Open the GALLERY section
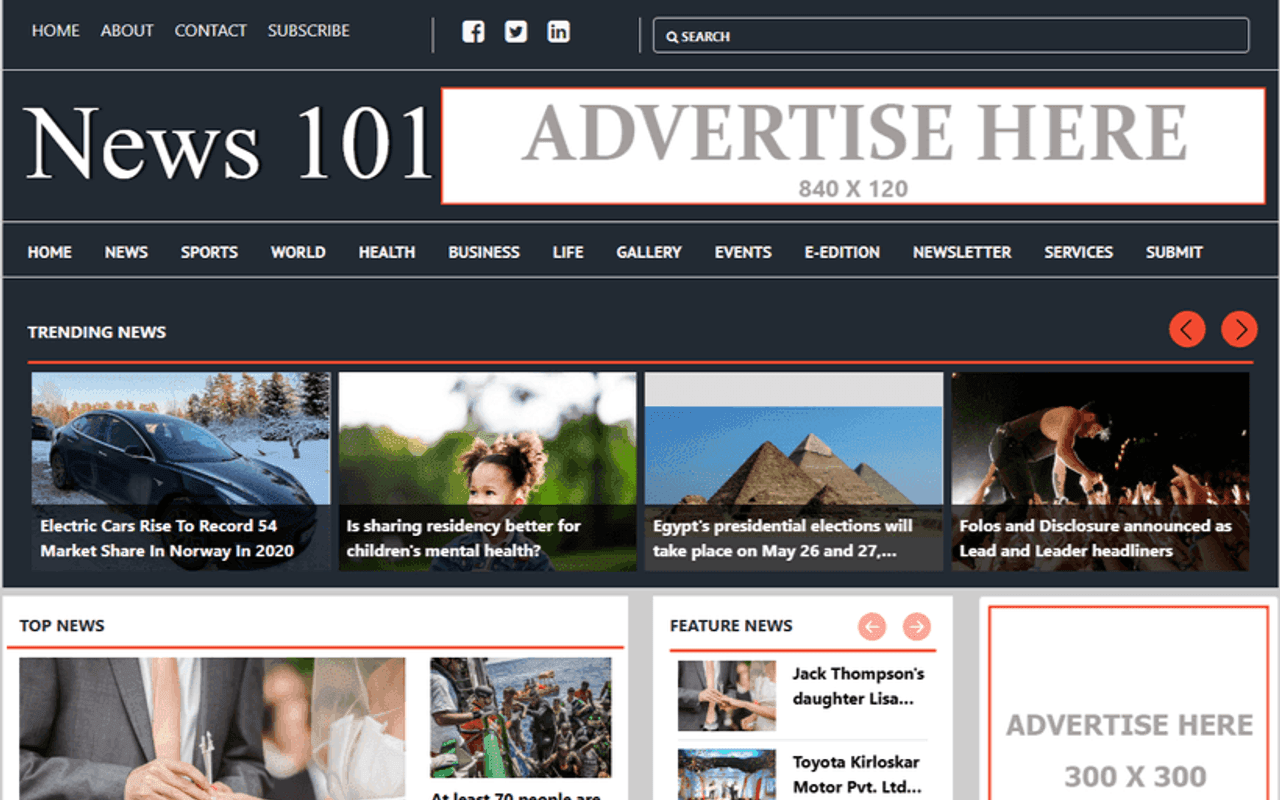The width and height of the screenshot is (1280, 800). (648, 252)
